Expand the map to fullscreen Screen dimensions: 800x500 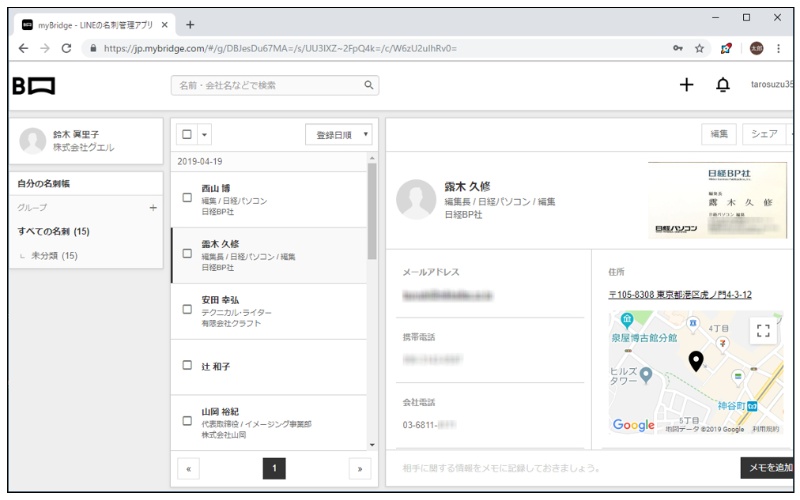point(763,331)
